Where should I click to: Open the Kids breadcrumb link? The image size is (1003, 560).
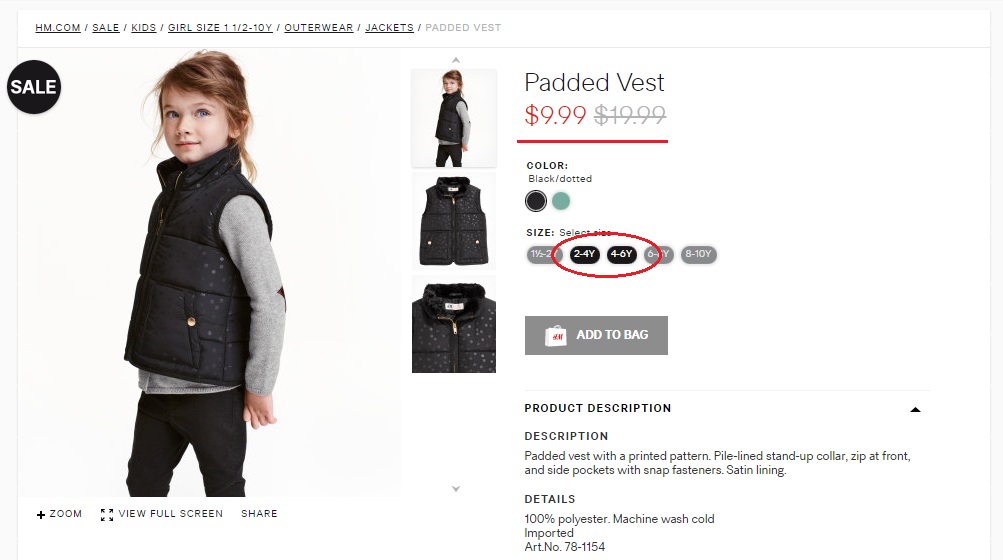[x=144, y=28]
